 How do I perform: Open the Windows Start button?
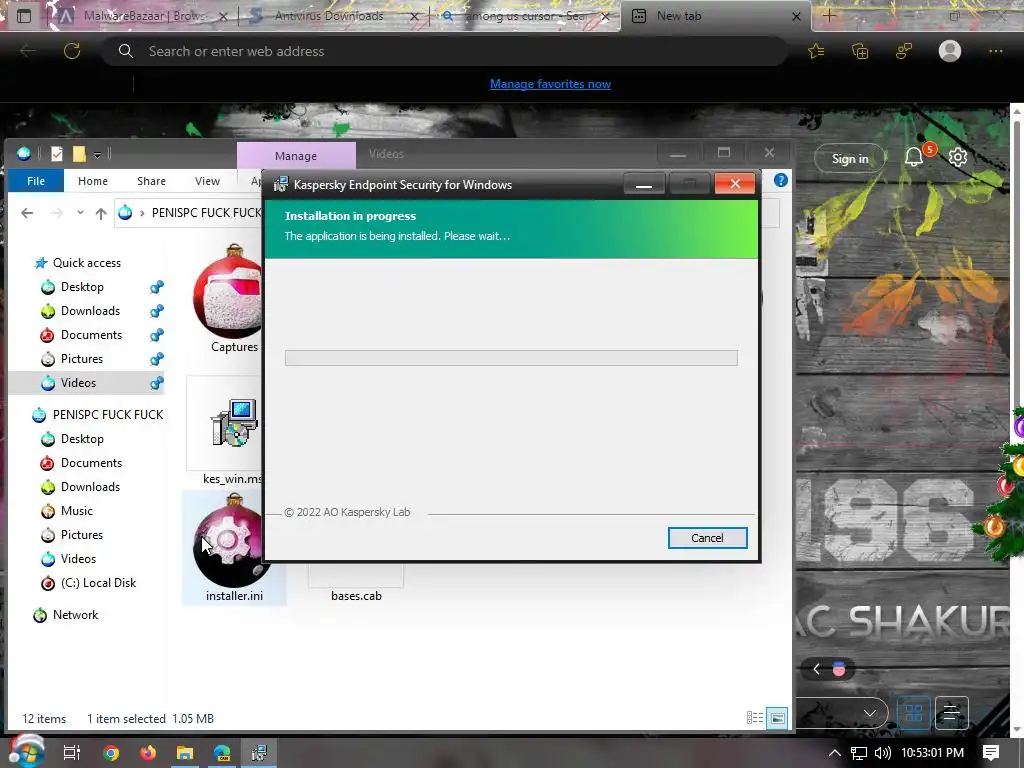pyautogui.click(x=26, y=750)
